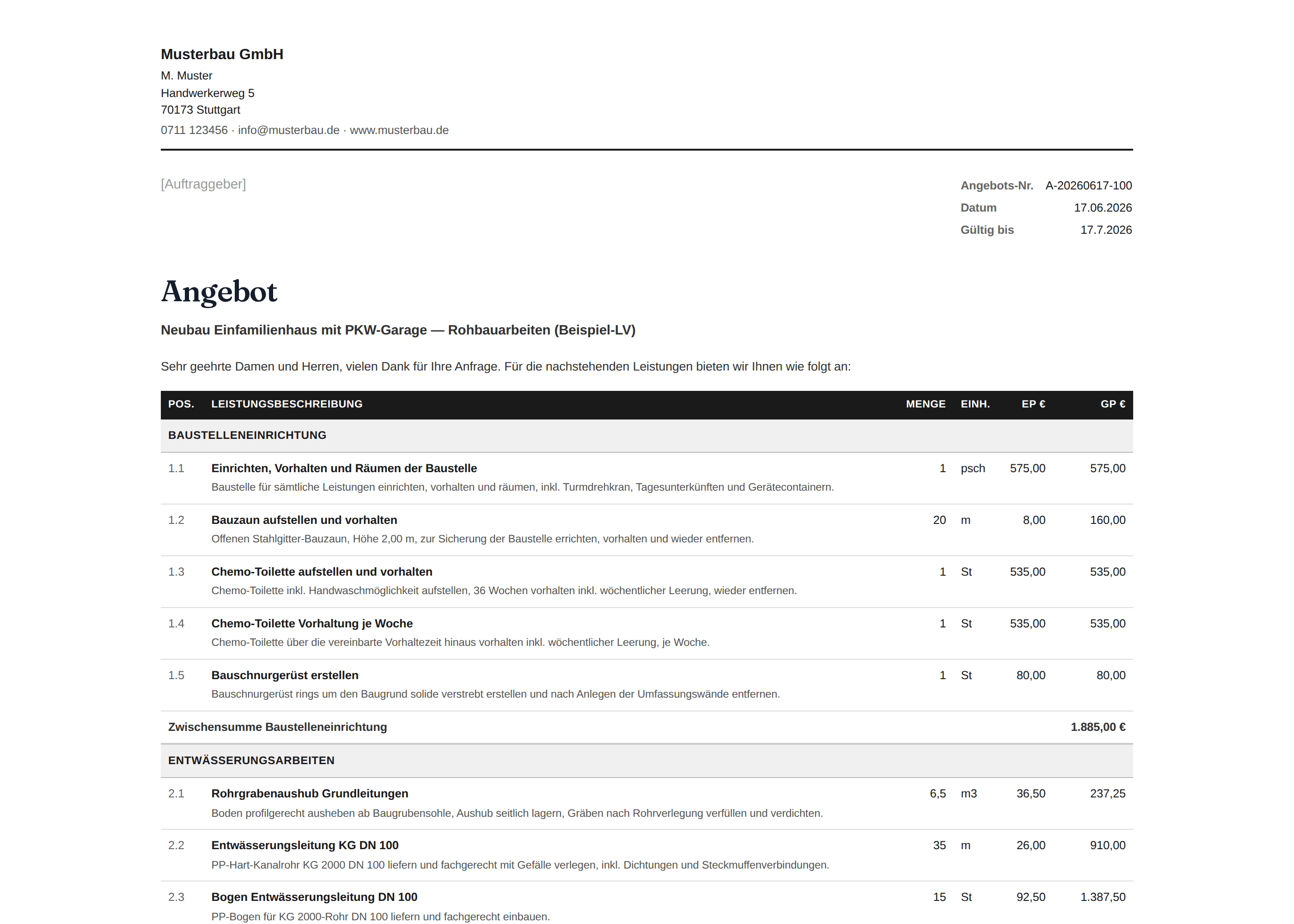Image resolution: width=1294 pixels, height=924 pixels.
Task: Click the Angebots-Nr. label
Action: [x=996, y=185]
